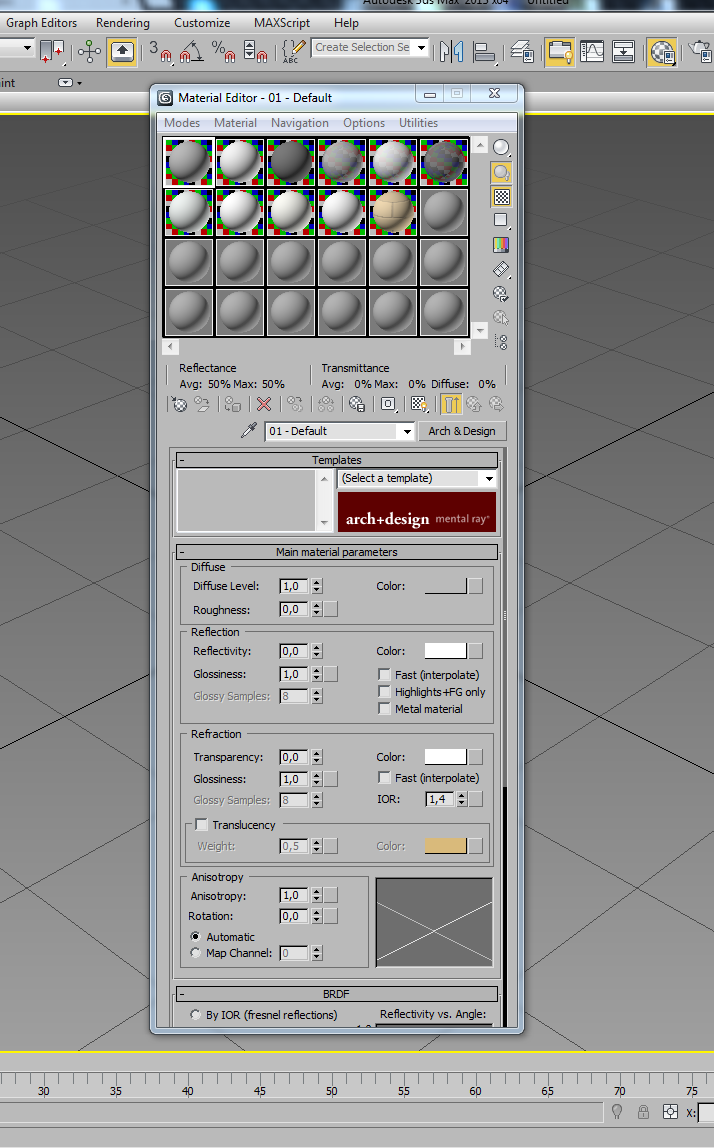Open the Rendering menu

coord(122,23)
